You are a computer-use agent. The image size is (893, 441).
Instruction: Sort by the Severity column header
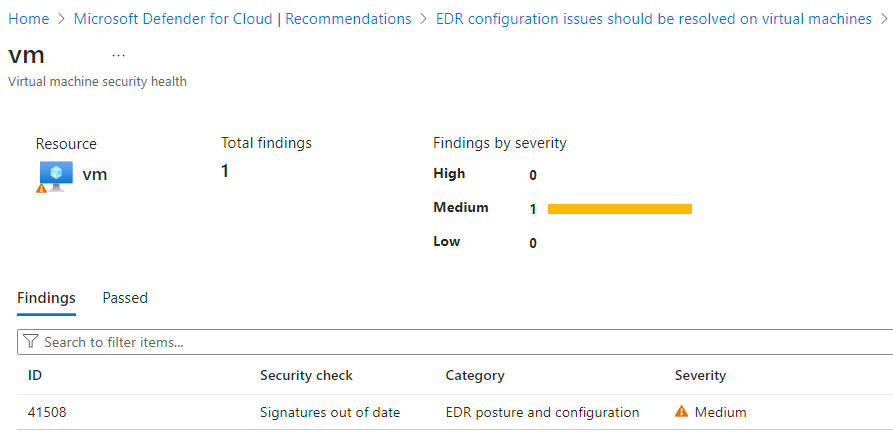(x=701, y=375)
